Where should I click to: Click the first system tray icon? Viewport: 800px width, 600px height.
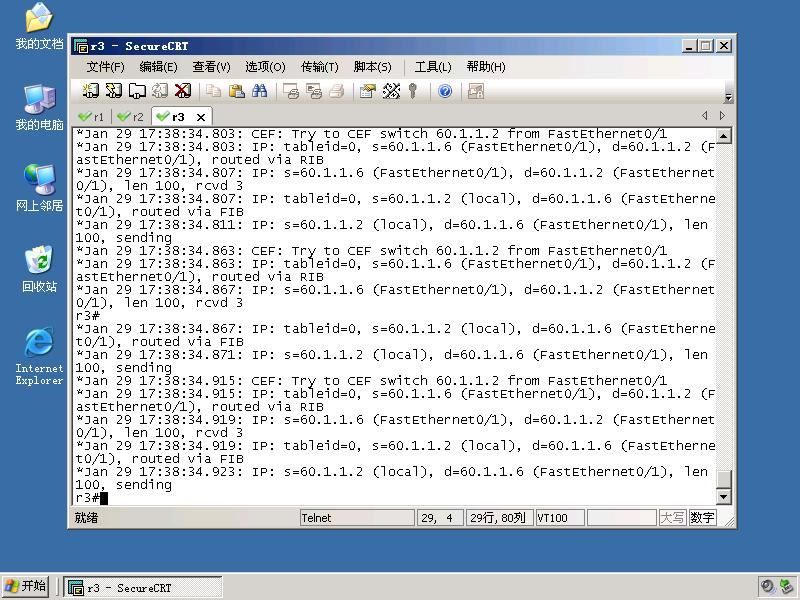point(767,587)
